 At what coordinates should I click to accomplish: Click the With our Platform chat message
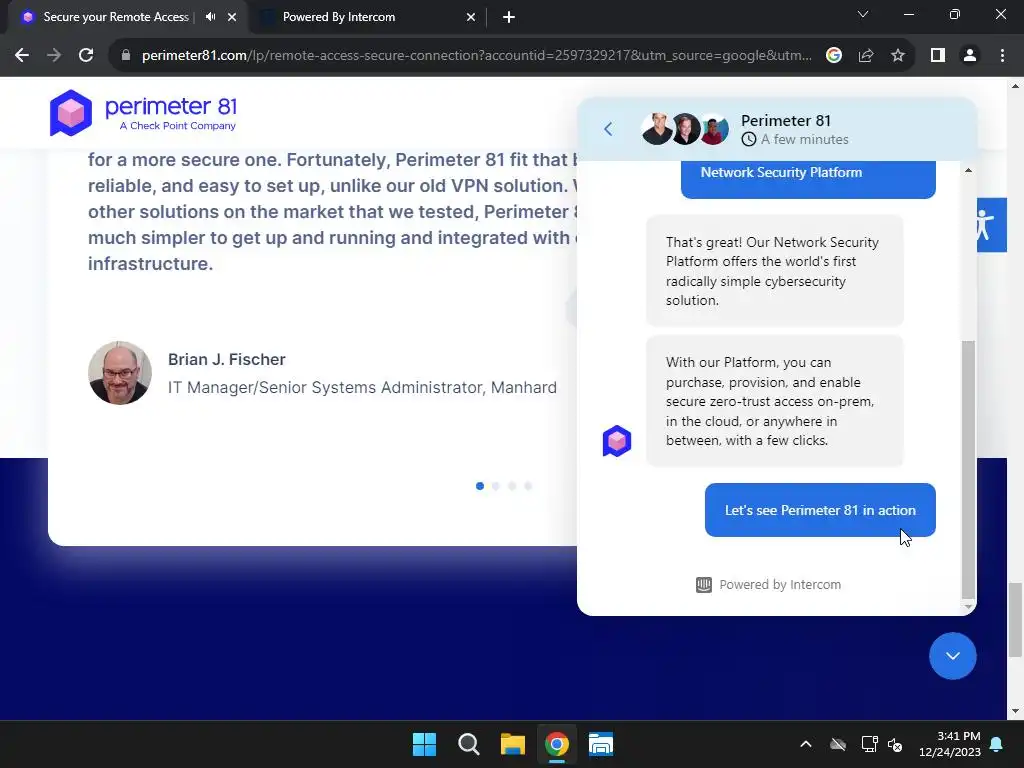tap(775, 401)
